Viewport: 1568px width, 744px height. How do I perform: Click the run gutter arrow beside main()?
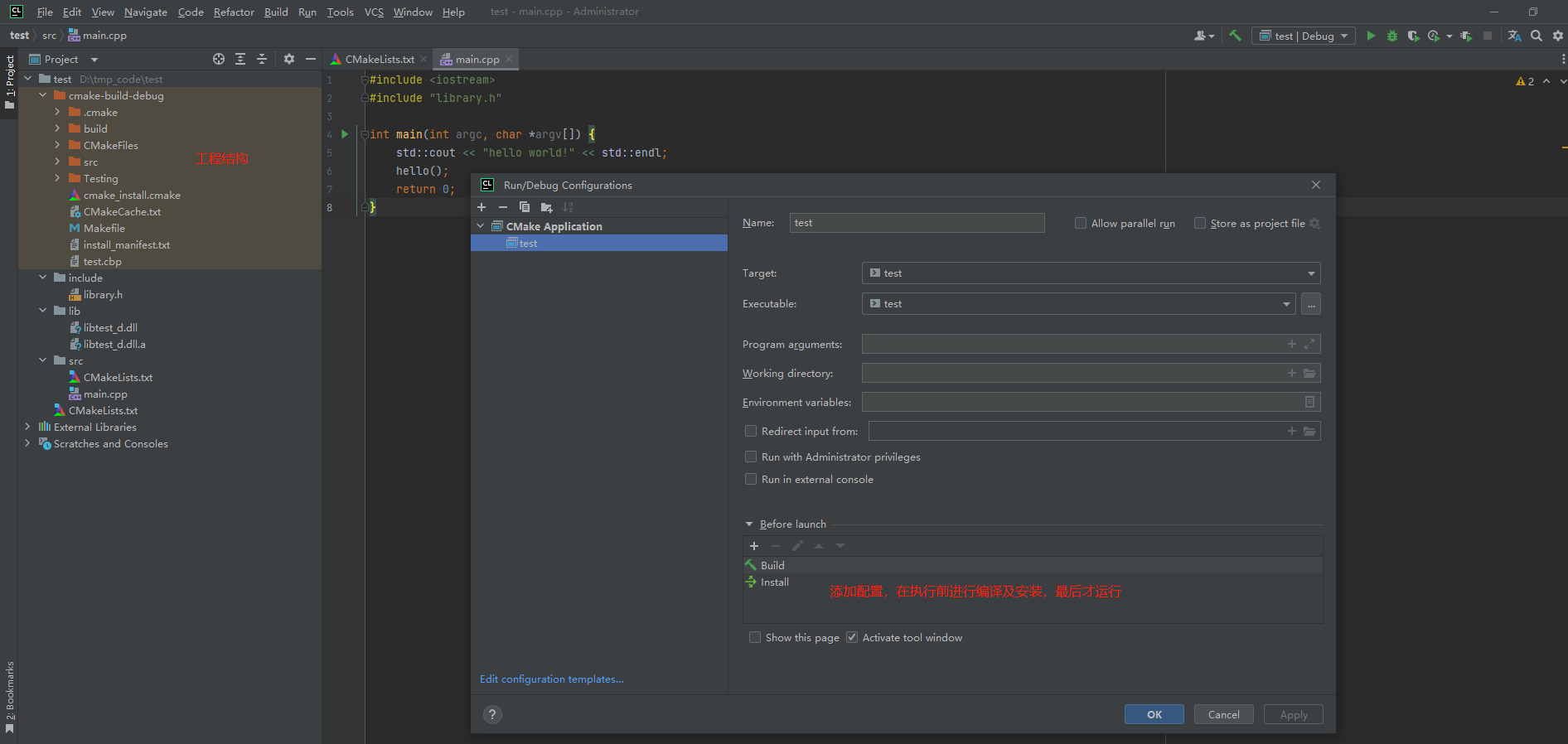[x=345, y=134]
